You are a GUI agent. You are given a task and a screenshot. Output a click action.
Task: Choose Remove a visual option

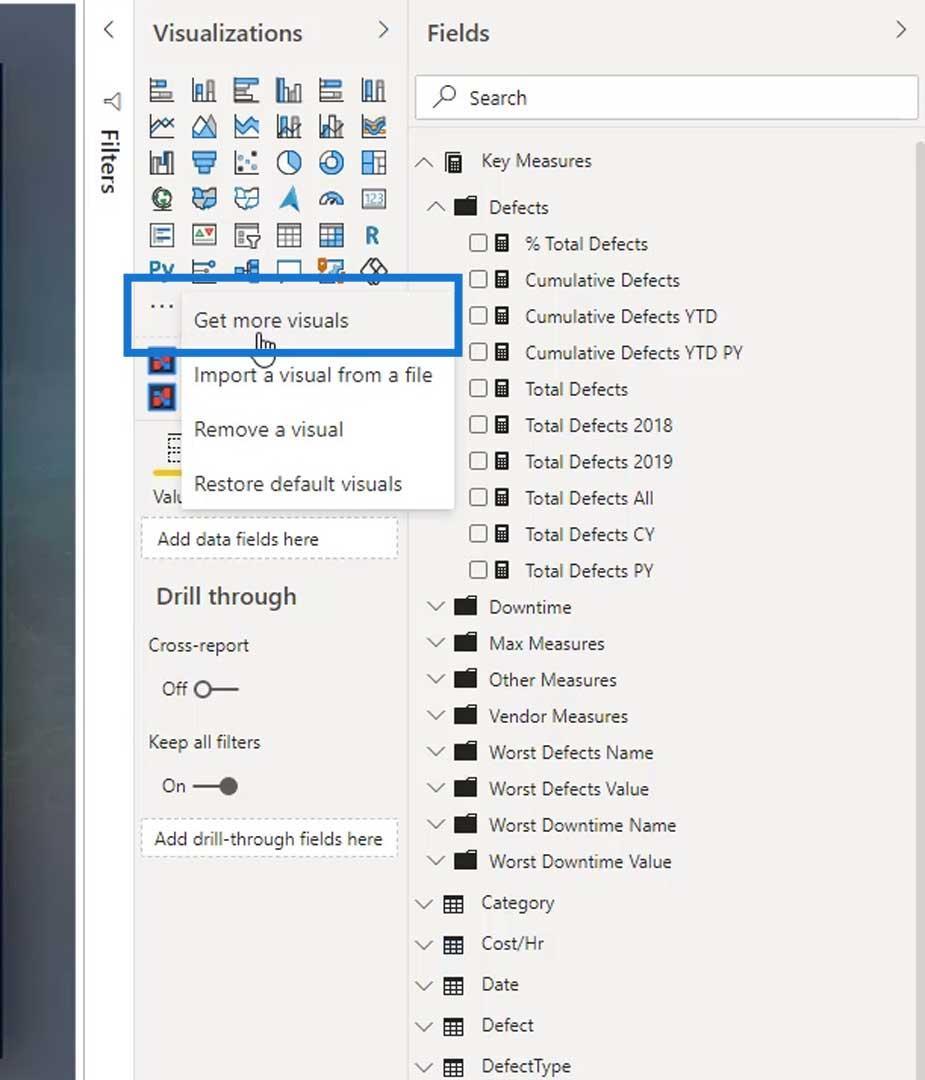(x=317, y=429)
